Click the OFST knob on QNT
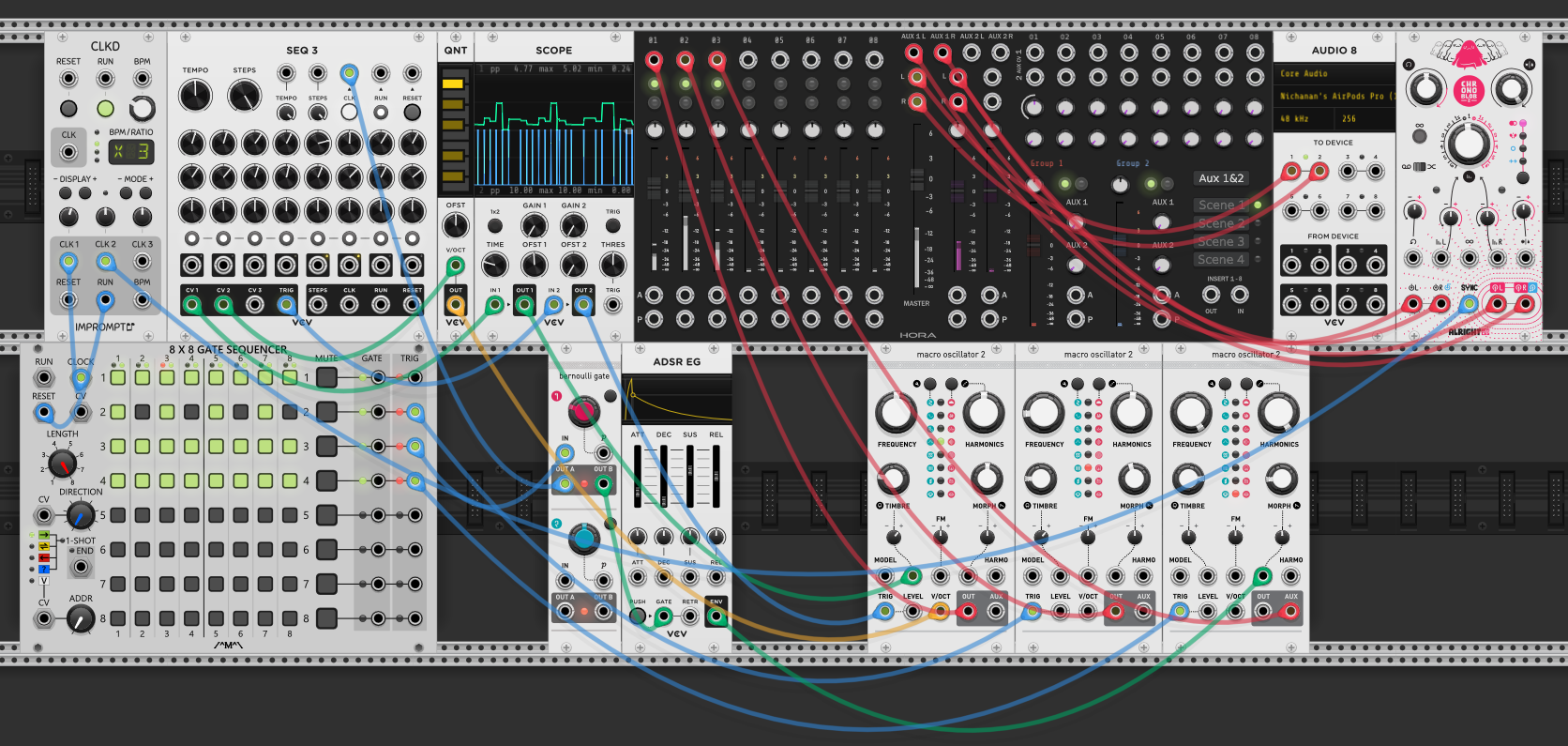Image resolution: width=1568 pixels, height=746 pixels. tap(456, 225)
